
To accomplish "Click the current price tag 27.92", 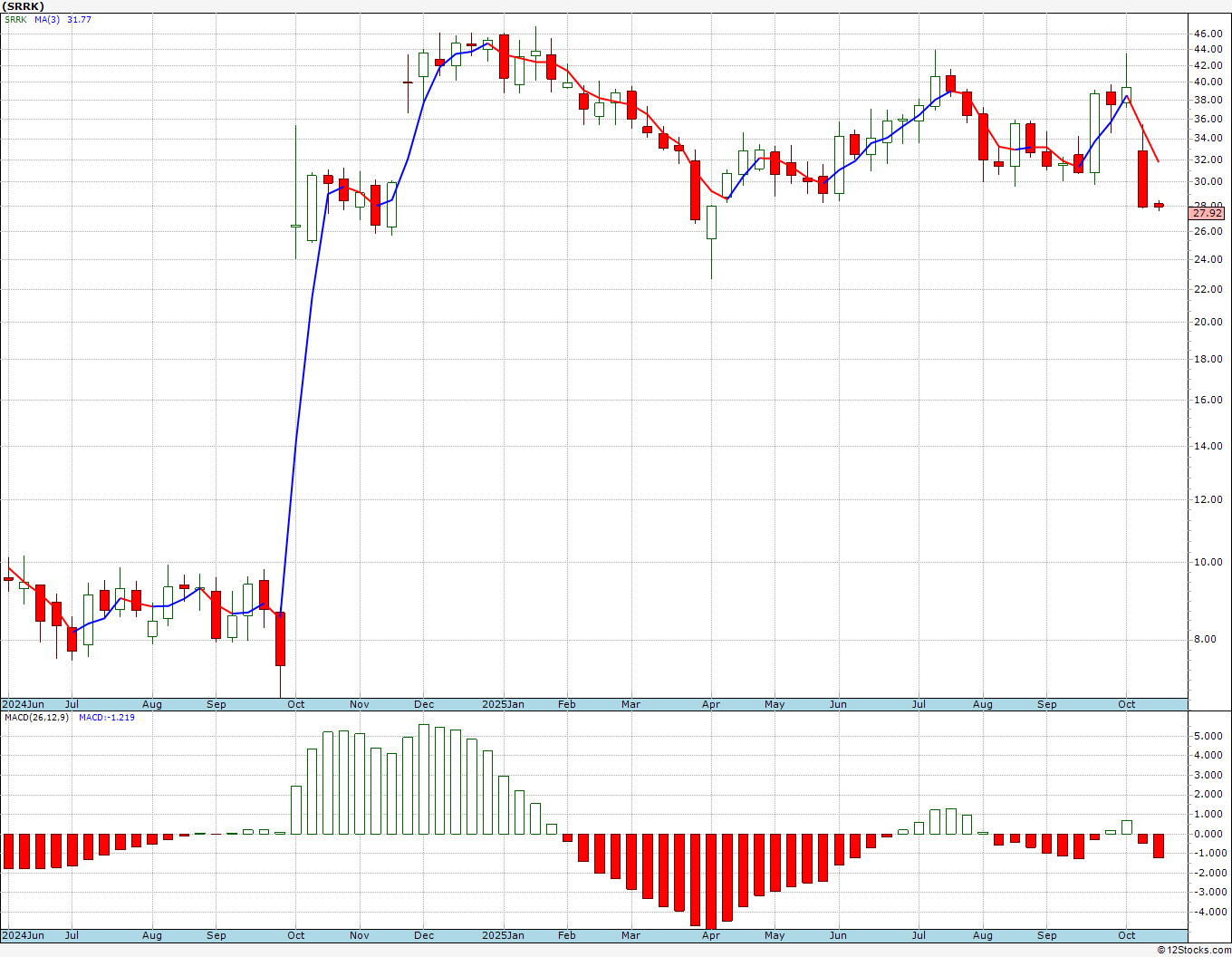I will 1207,213.
